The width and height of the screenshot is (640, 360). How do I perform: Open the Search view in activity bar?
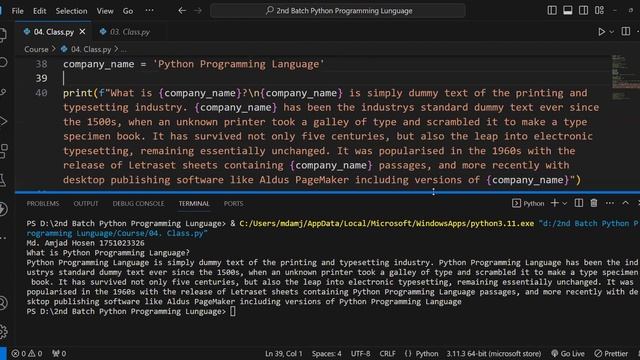[x=3, y=62]
